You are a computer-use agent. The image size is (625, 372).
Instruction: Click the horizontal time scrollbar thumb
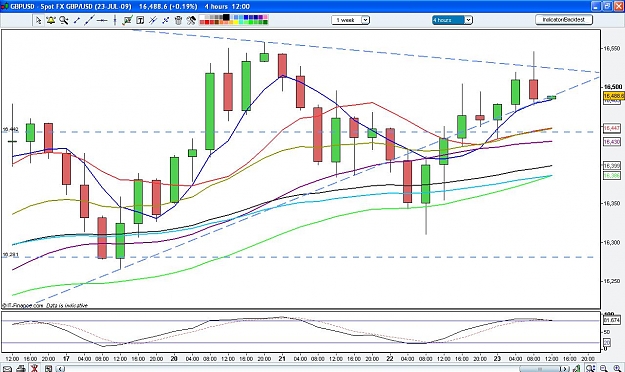click(540, 368)
